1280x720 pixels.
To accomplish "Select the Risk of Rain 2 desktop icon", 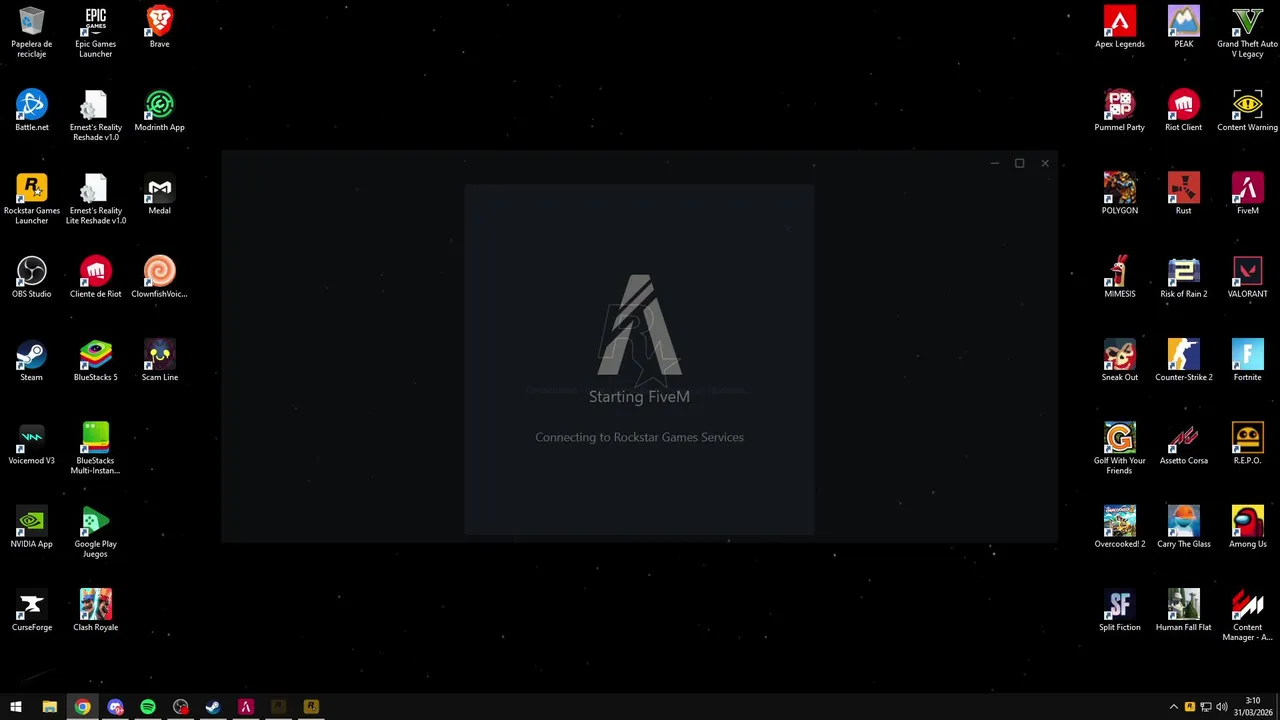I will tap(1184, 277).
